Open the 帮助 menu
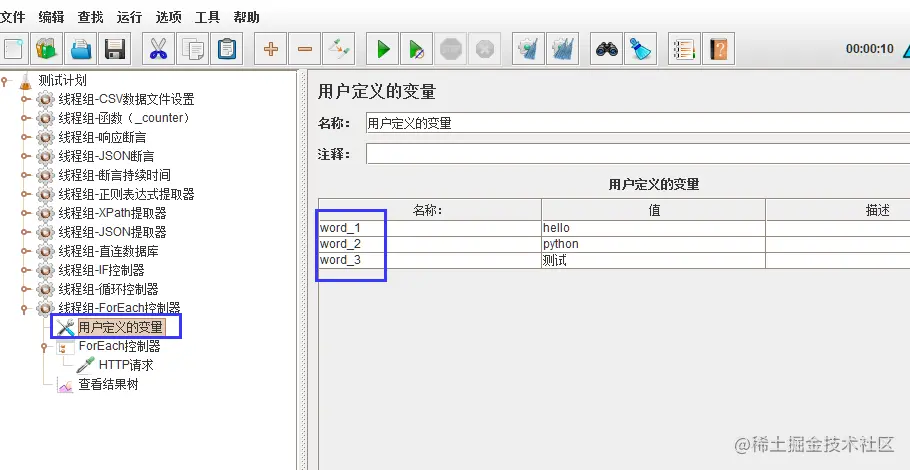The height and width of the screenshot is (470, 910). 246,17
